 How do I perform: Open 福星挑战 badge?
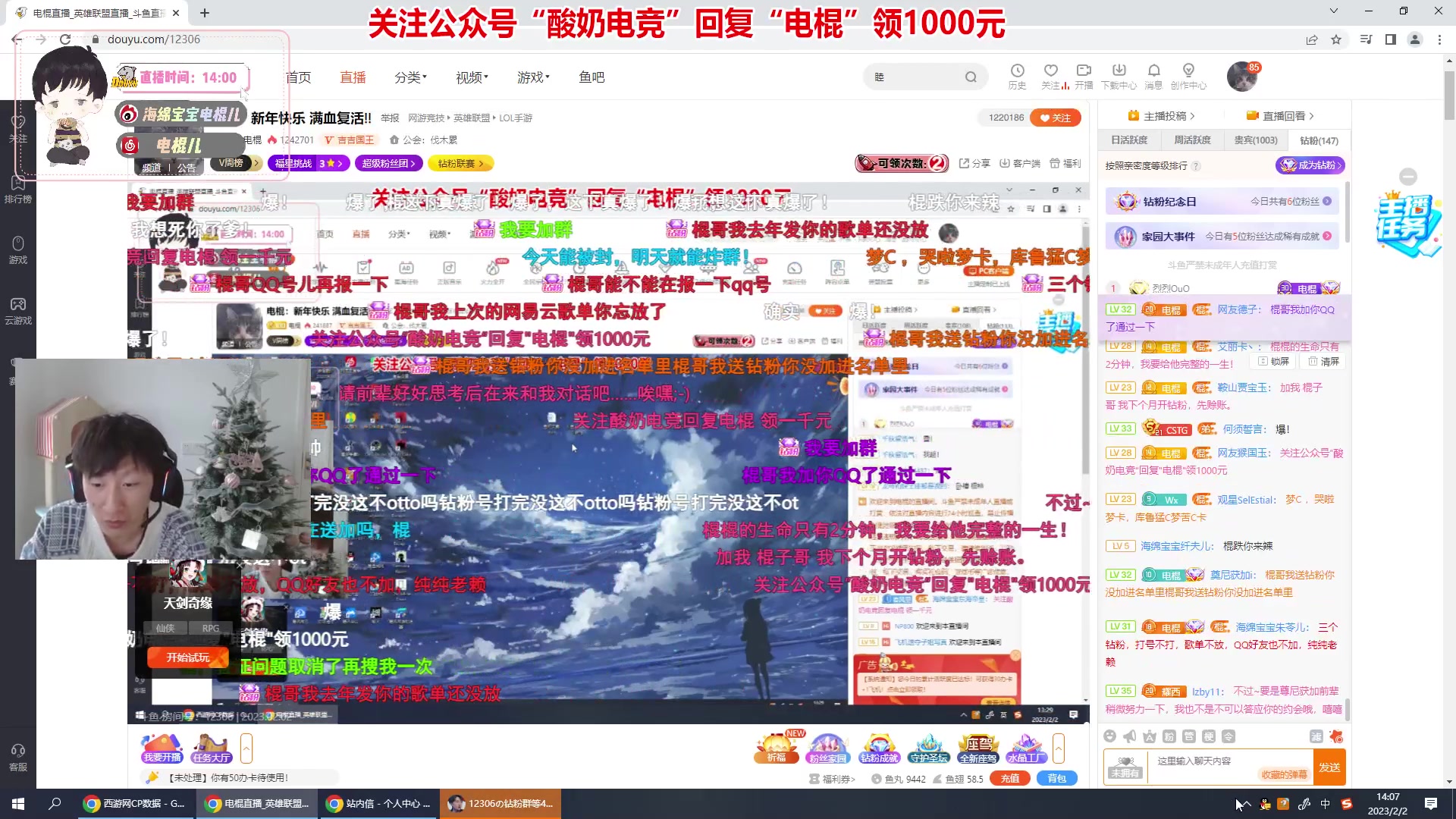pyautogui.click(x=309, y=163)
